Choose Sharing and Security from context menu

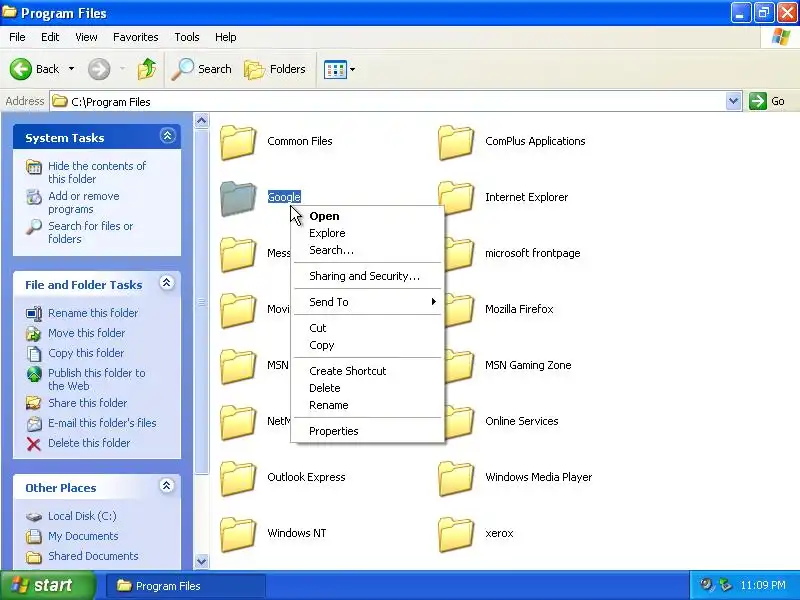367,276
